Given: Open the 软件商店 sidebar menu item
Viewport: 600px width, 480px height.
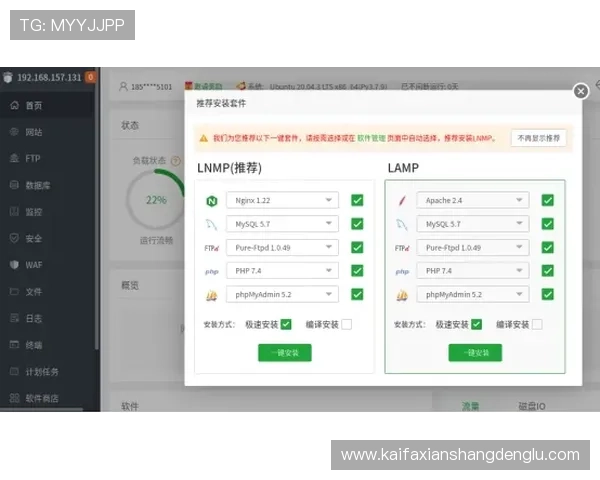Looking at the screenshot, I should pos(47,398).
